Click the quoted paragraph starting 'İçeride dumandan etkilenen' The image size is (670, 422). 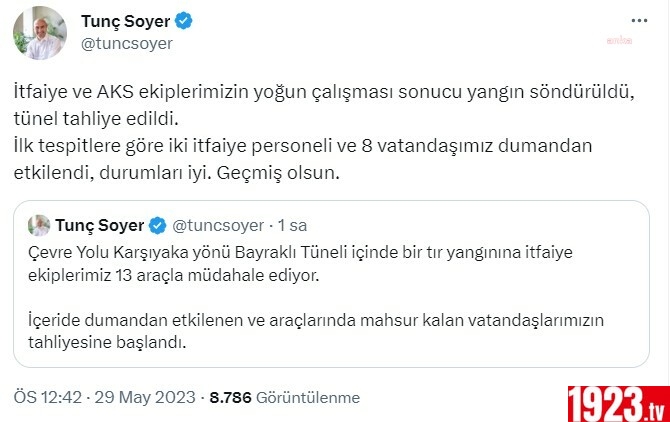point(316,331)
